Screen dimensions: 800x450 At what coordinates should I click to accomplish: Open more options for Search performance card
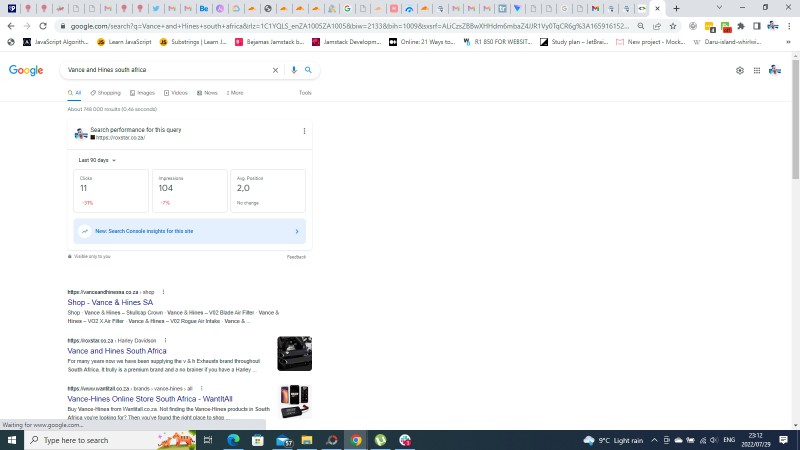(304, 131)
